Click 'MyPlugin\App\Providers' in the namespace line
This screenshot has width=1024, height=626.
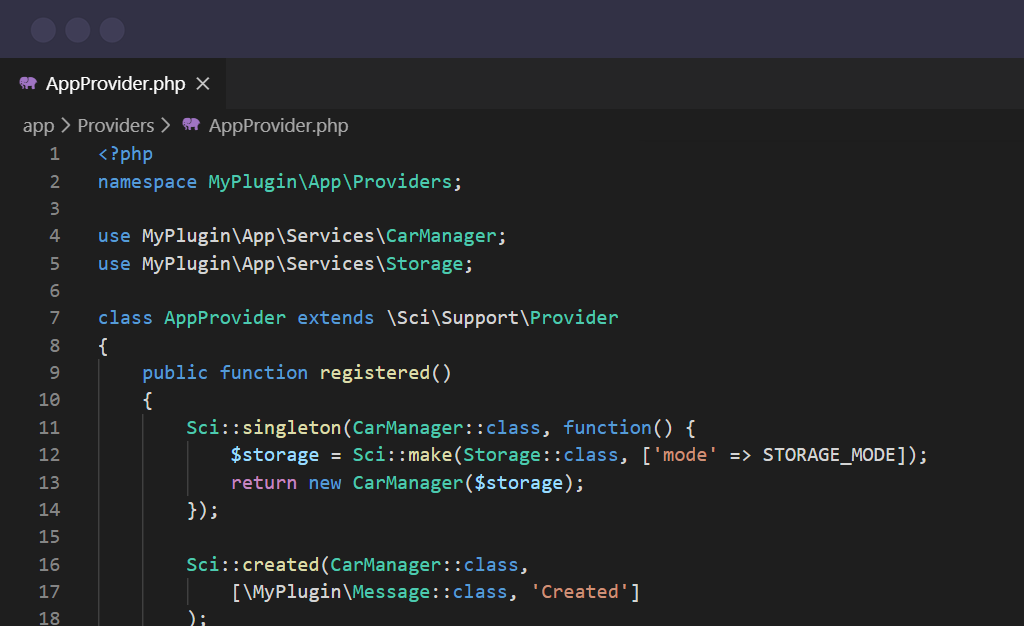click(x=330, y=182)
